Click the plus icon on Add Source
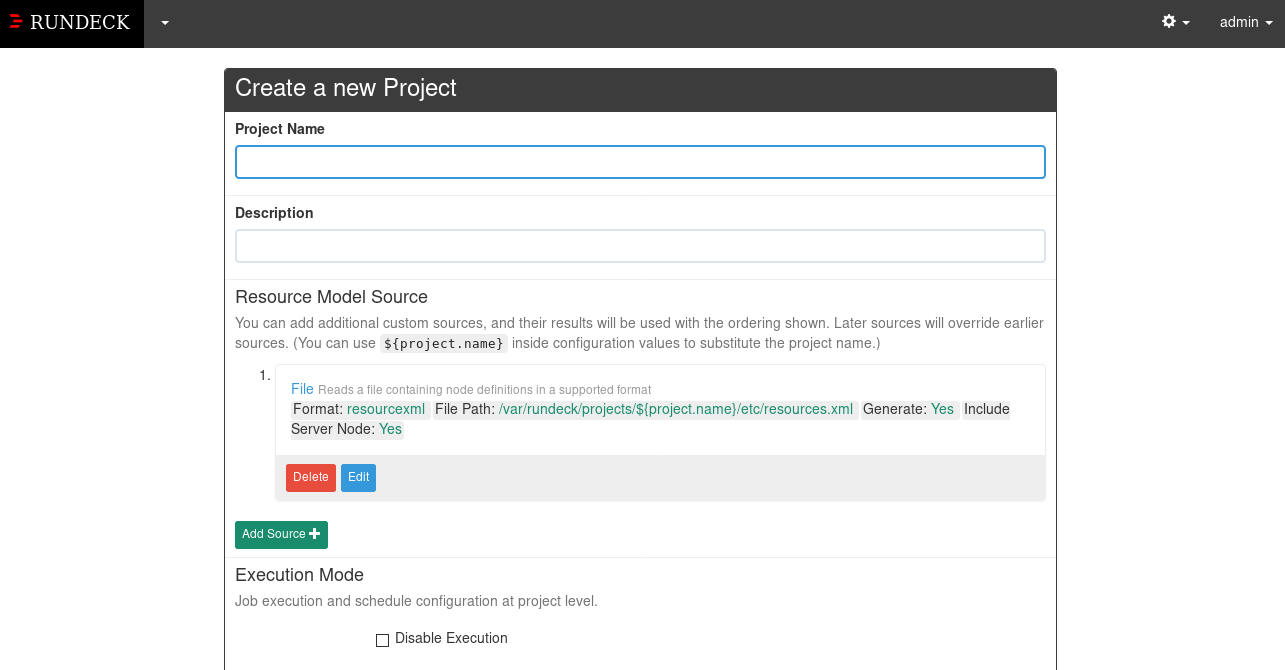The image size is (1285, 670). tap(315, 534)
